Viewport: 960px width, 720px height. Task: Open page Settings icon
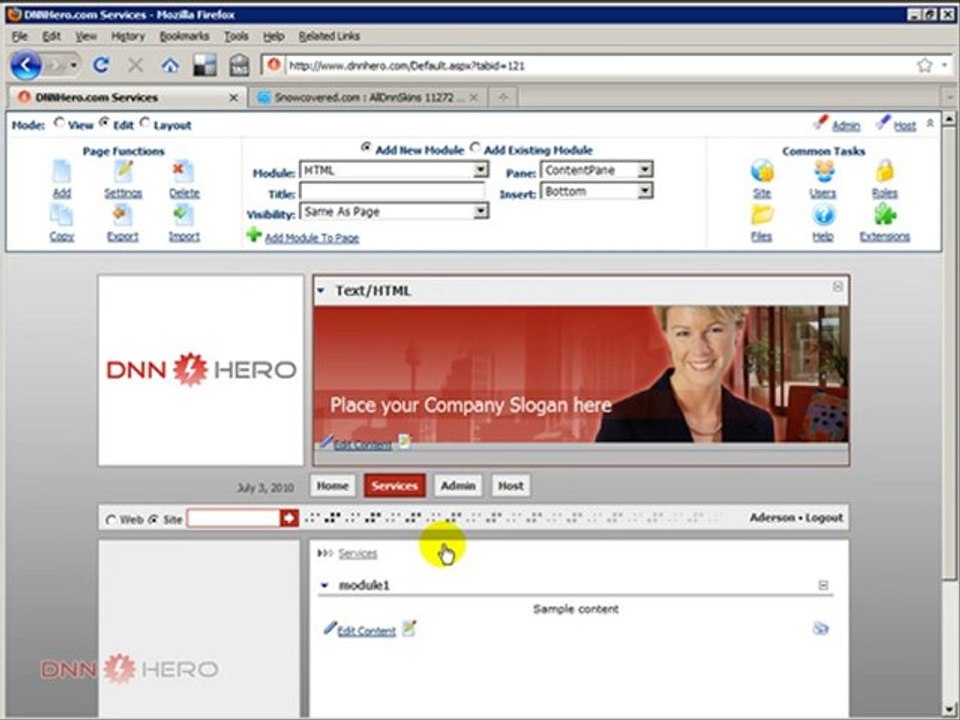(123, 172)
